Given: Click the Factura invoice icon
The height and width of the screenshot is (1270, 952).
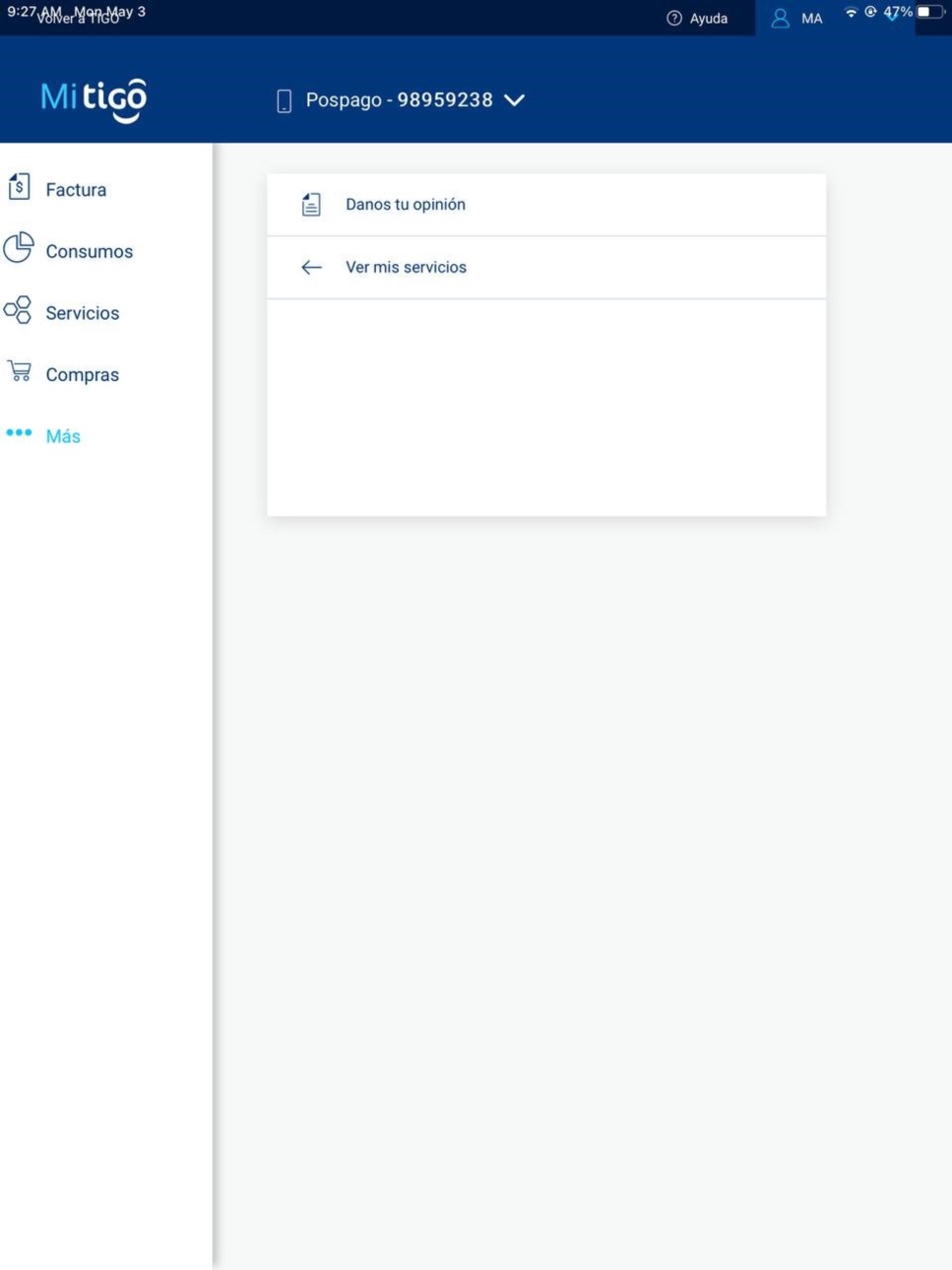Looking at the screenshot, I should 19,187.
